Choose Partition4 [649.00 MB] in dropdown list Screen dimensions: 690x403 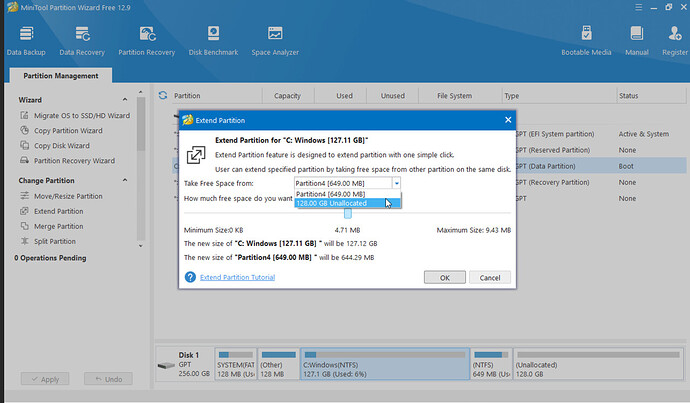347,194
